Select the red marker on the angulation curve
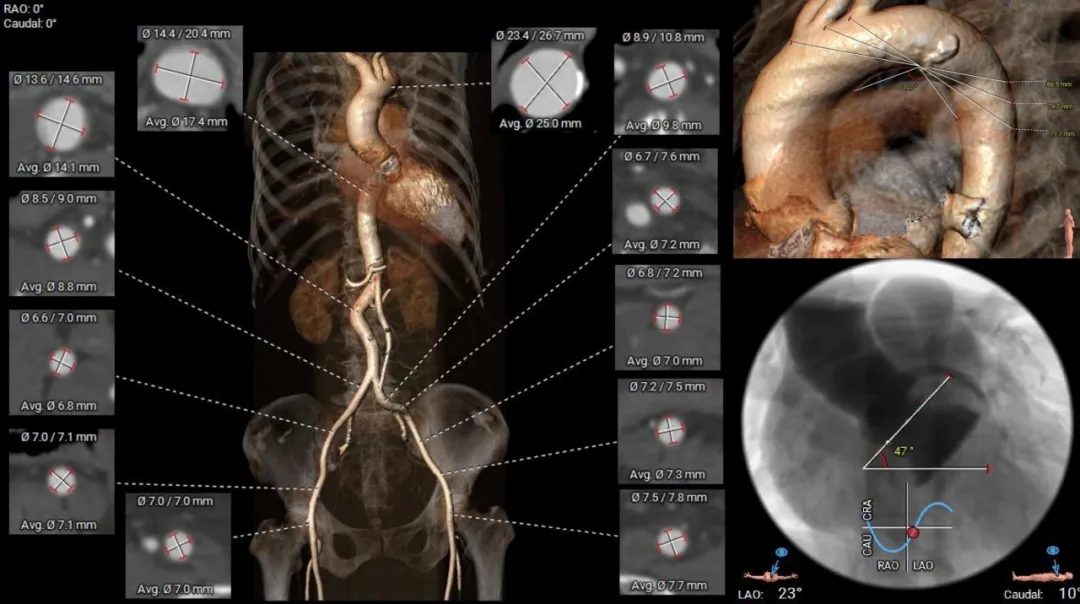 pos(911,532)
